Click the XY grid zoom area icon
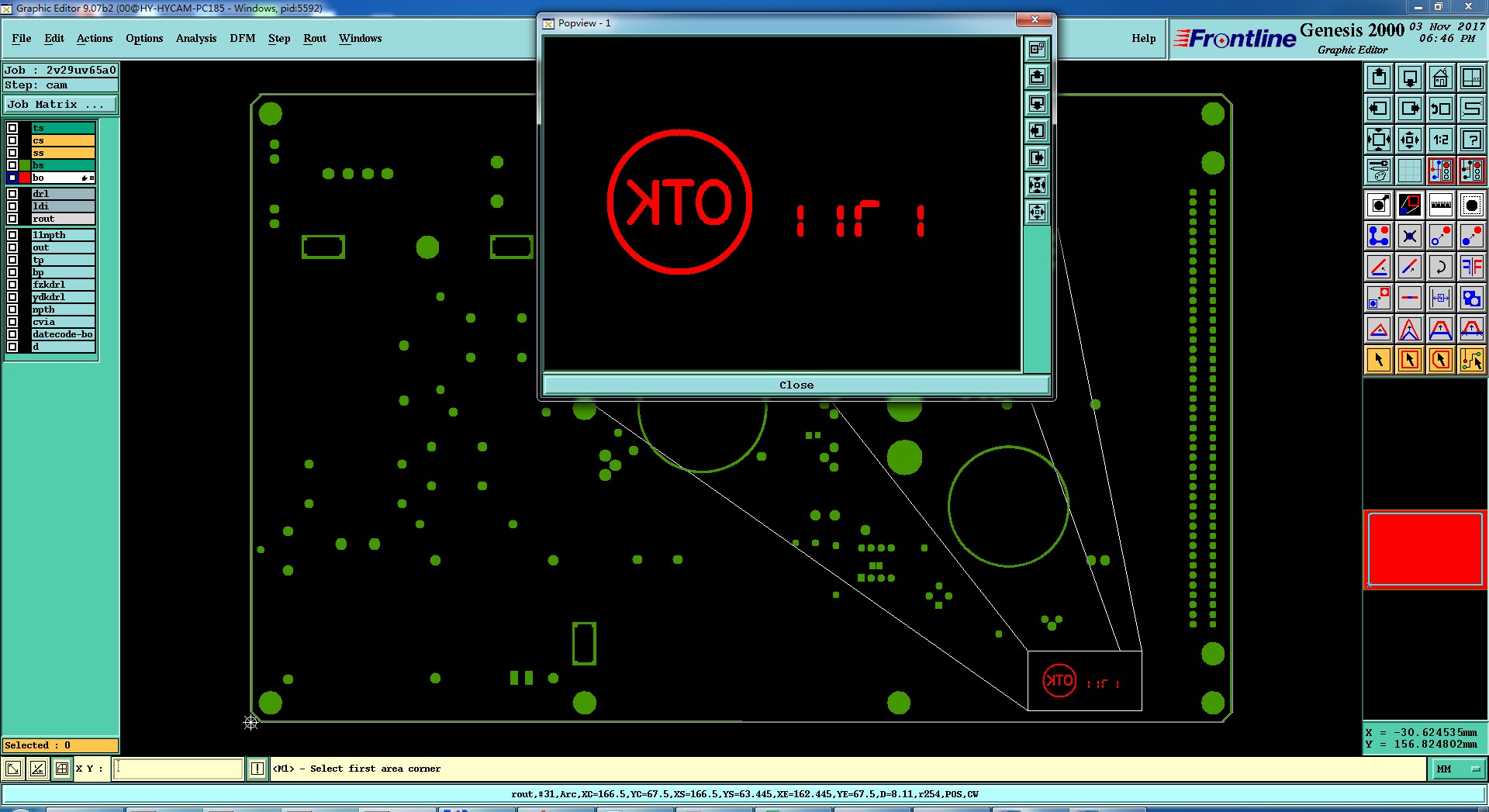Viewport: 1489px width, 812px height. [1472, 78]
